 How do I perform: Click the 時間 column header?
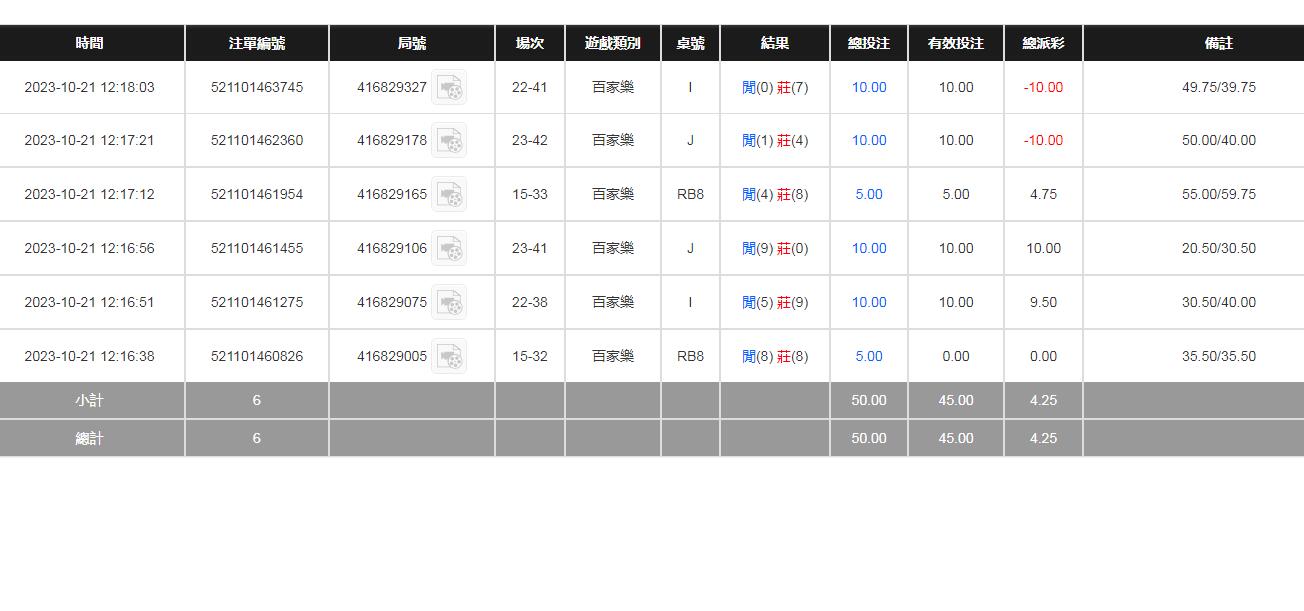tap(90, 44)
